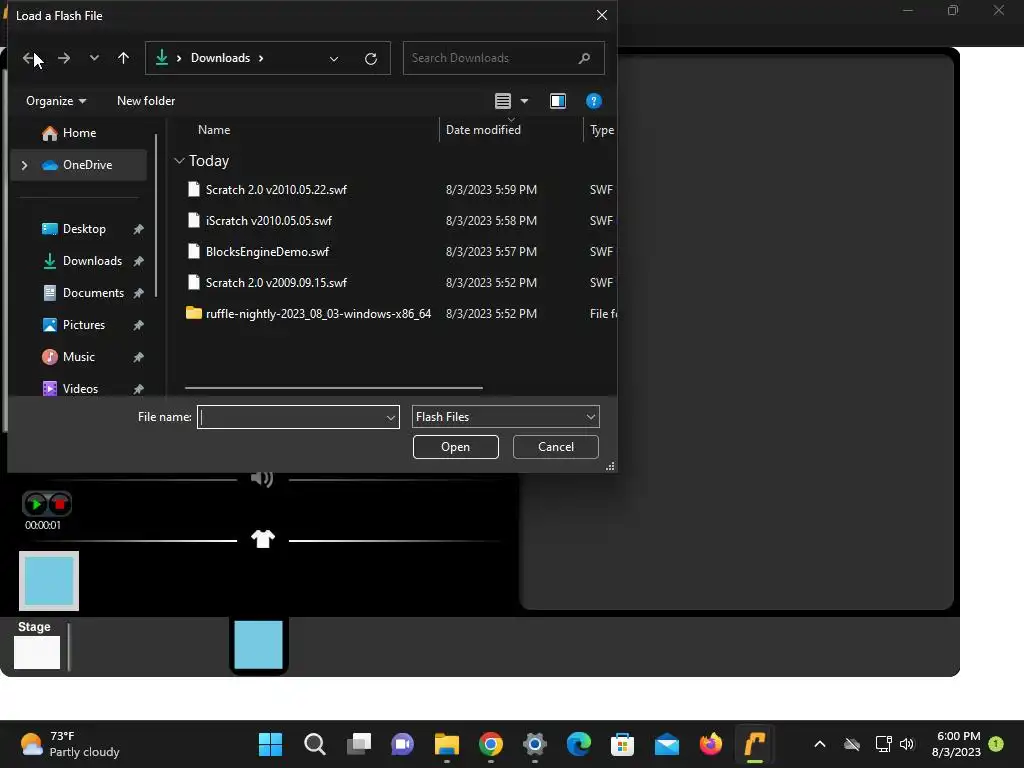The width and height of the screenshot is (1024, 768).
Task: Open Task View on taskbar
Action: (359, 744)
